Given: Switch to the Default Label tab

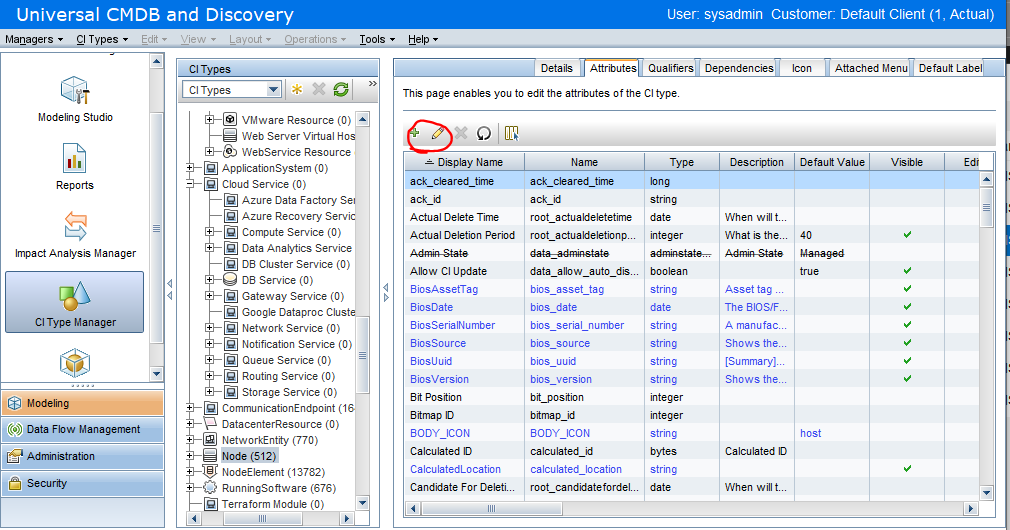Looking at the screenshot, I should pyautogui.click(x=950, y=68).
